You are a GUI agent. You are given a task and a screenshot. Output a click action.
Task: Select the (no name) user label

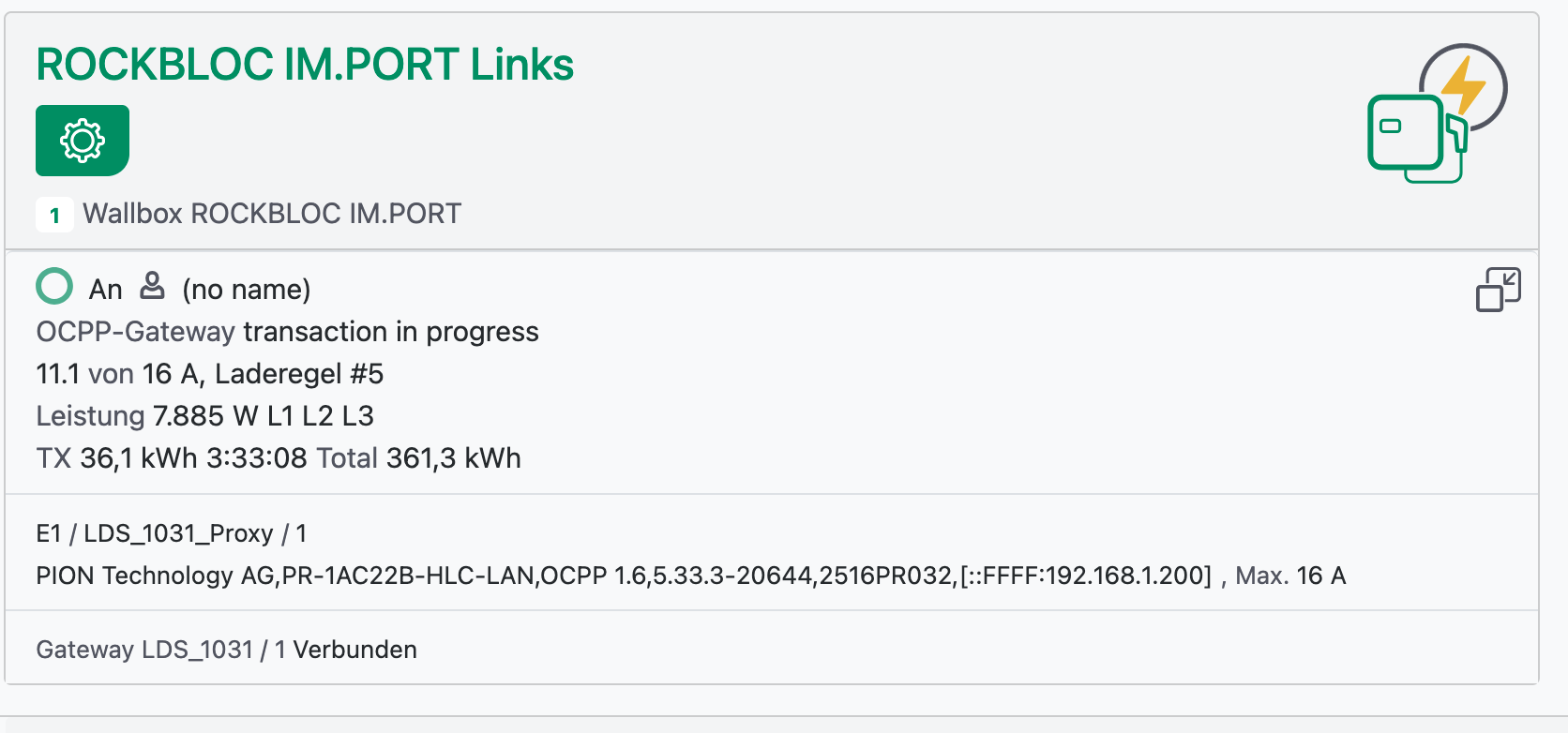click(247, 290)
